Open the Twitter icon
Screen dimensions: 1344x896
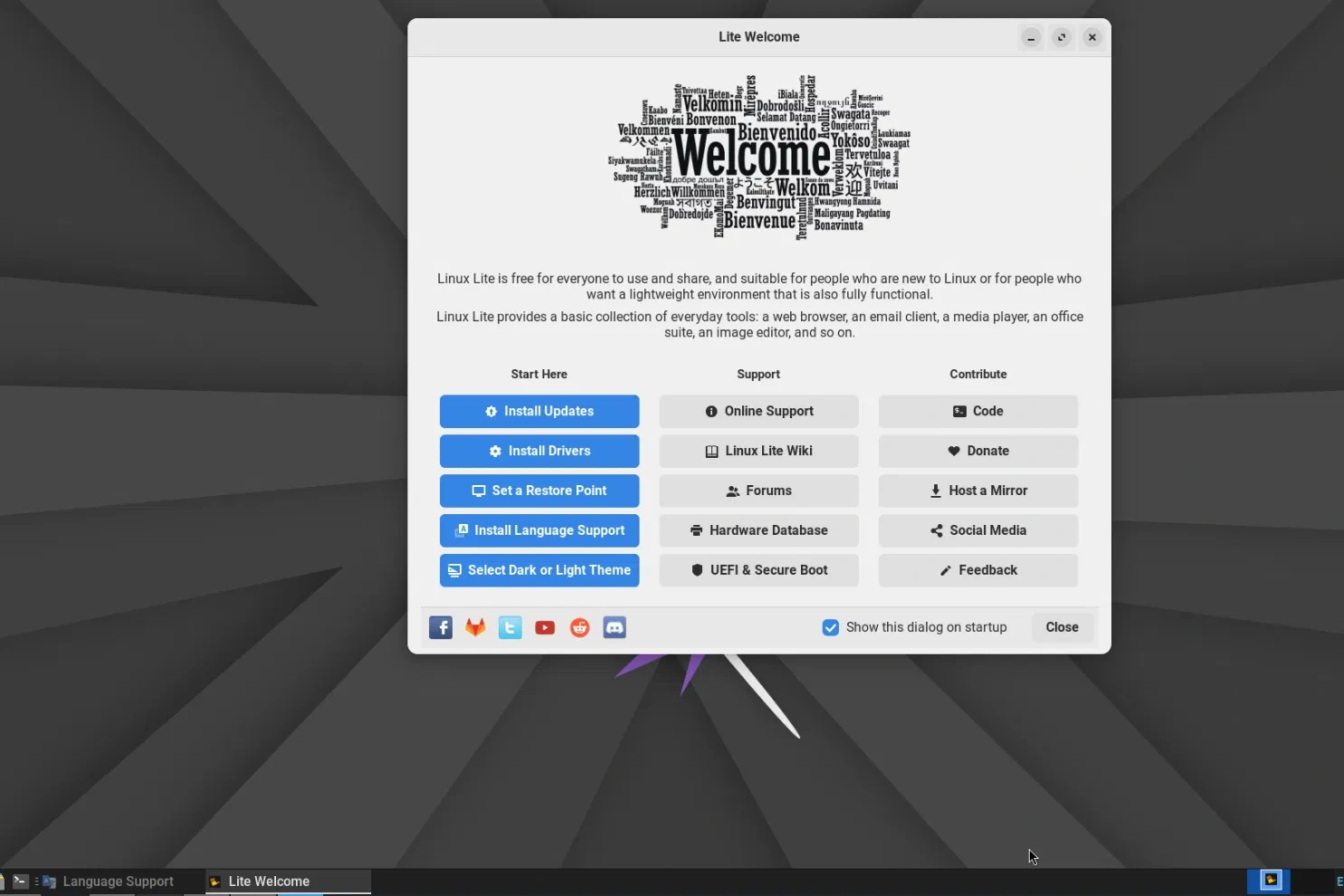[510, 627]
